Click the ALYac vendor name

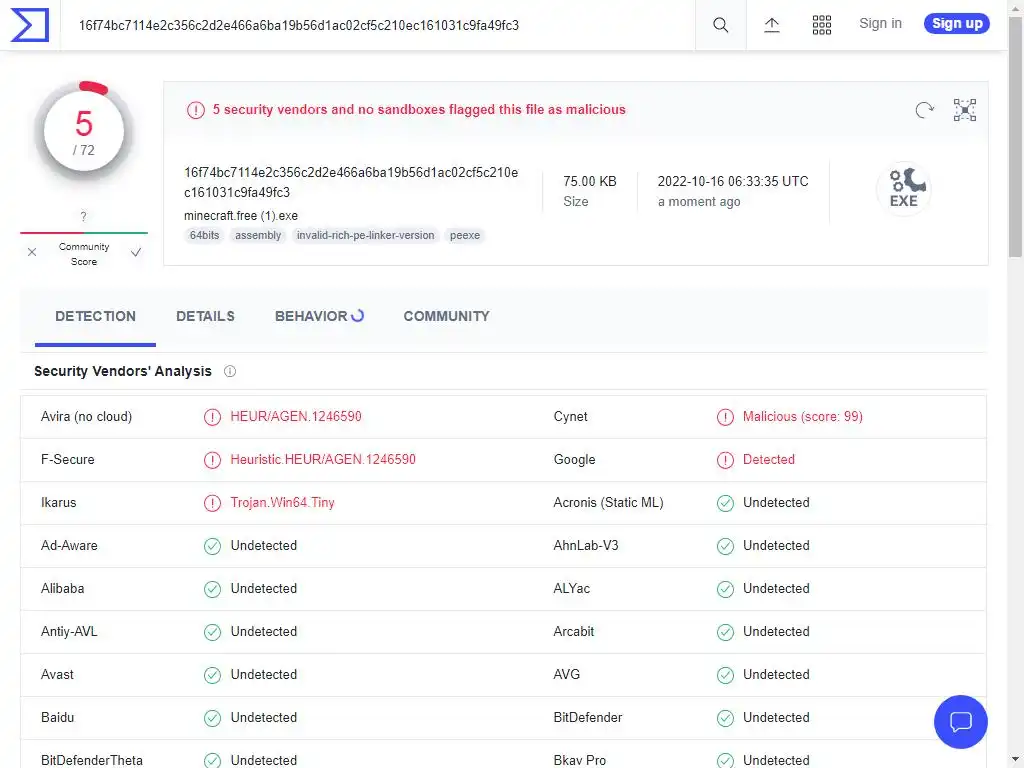pyautogui.click(x=571, y=589)
